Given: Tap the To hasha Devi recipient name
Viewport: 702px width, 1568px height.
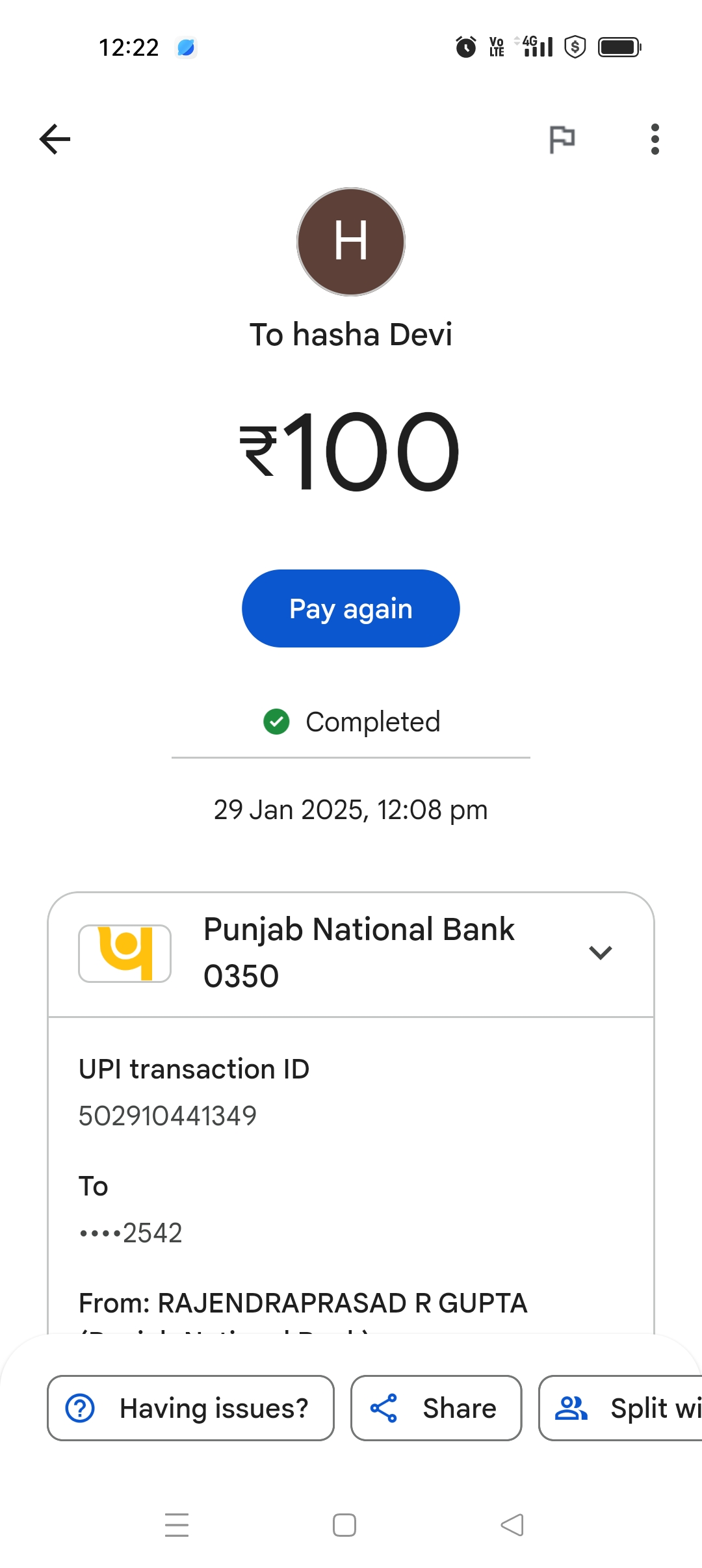Looking at the screenshot, I should pyautogui.click(x=351, y=335).
